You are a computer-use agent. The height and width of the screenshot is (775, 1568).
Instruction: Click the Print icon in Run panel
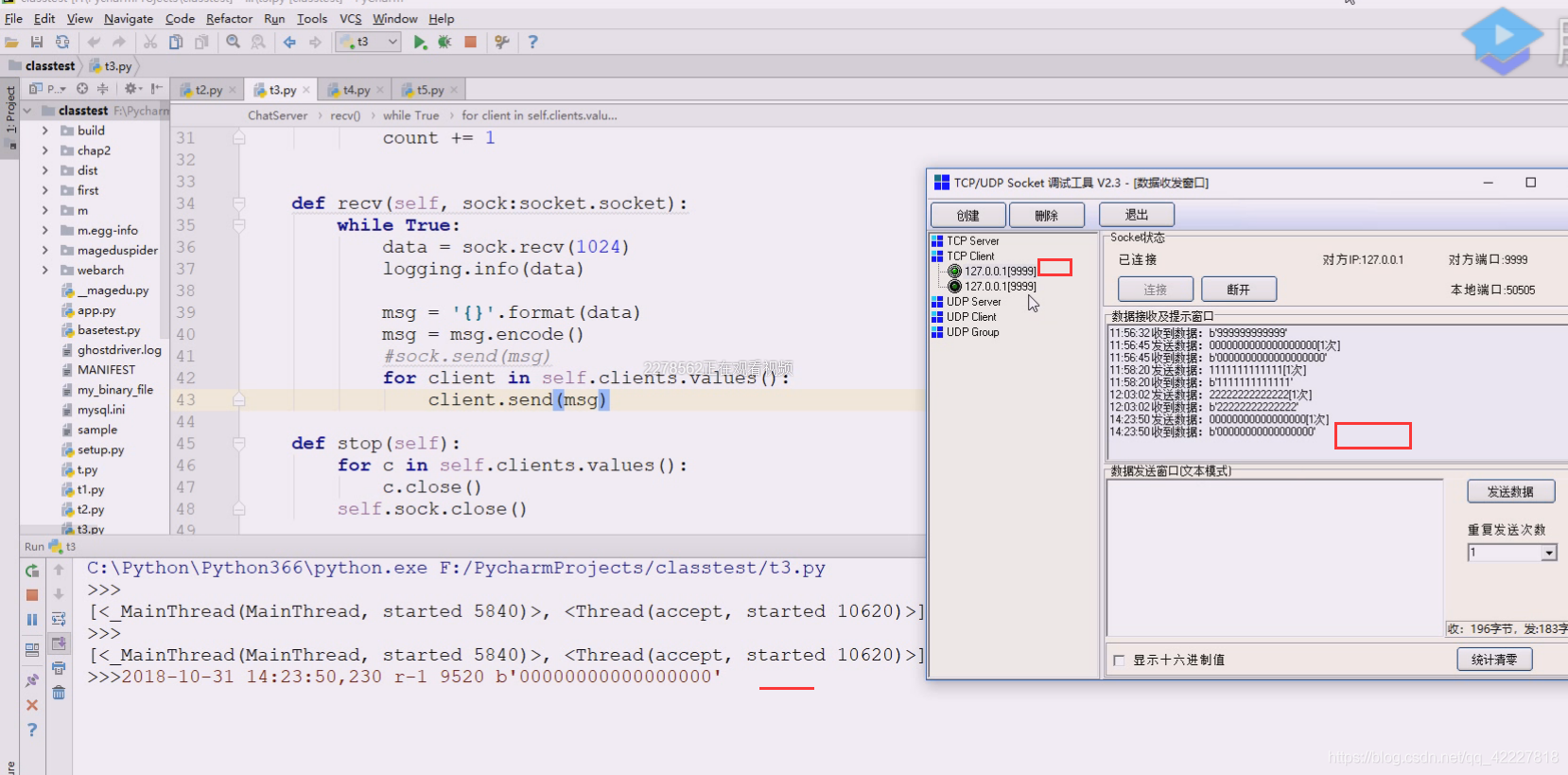click(x=59, y=668)
